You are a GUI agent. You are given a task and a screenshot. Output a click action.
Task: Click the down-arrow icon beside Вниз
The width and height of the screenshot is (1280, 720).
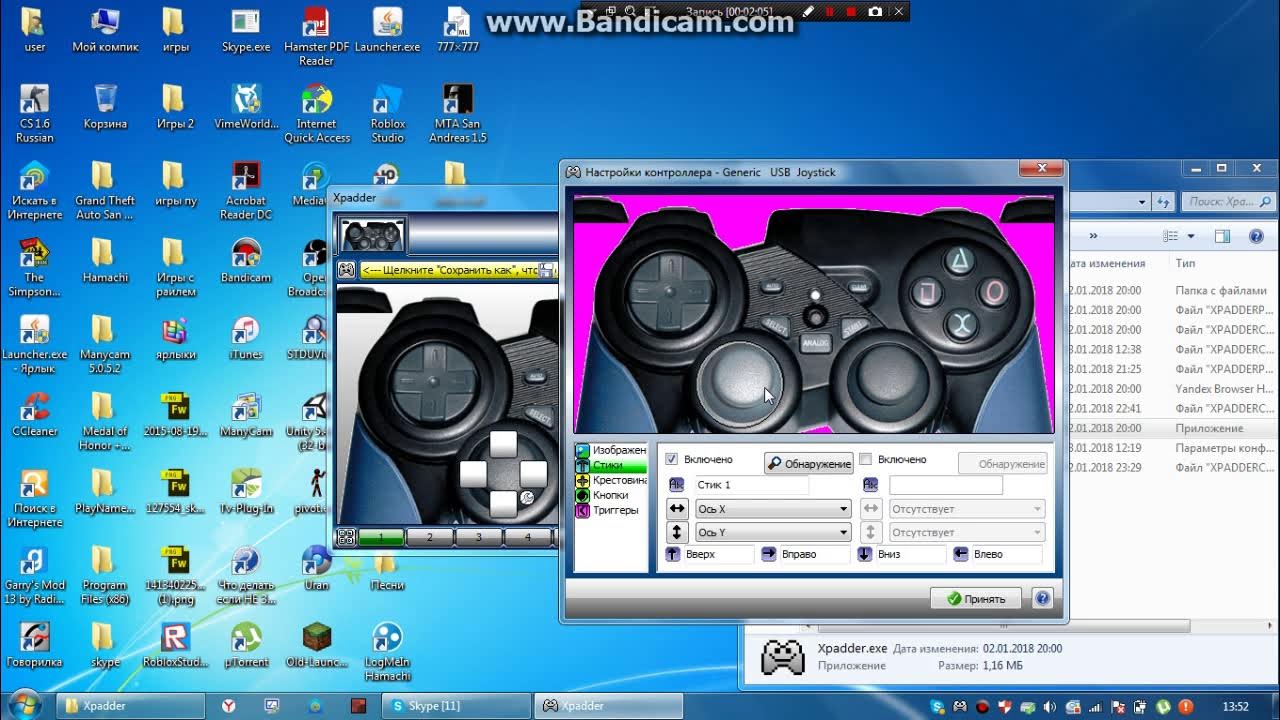865,554
